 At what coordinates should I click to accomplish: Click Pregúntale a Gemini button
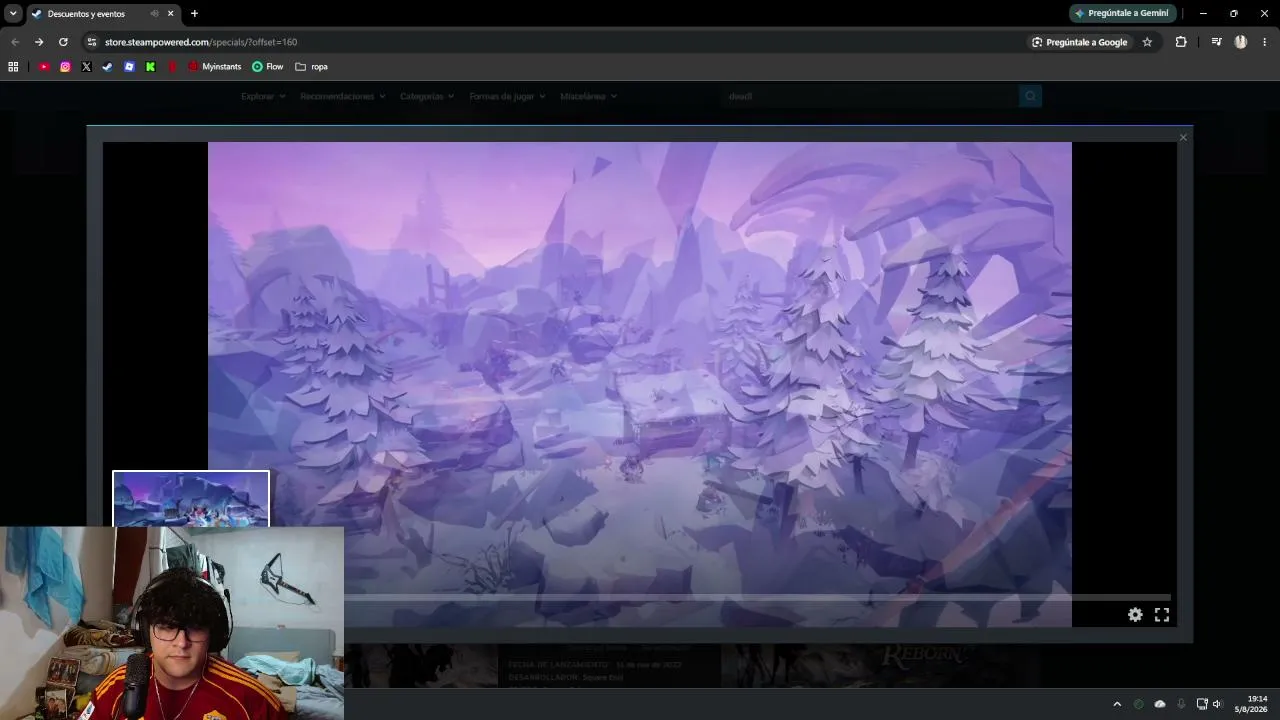click(1121, 13)
